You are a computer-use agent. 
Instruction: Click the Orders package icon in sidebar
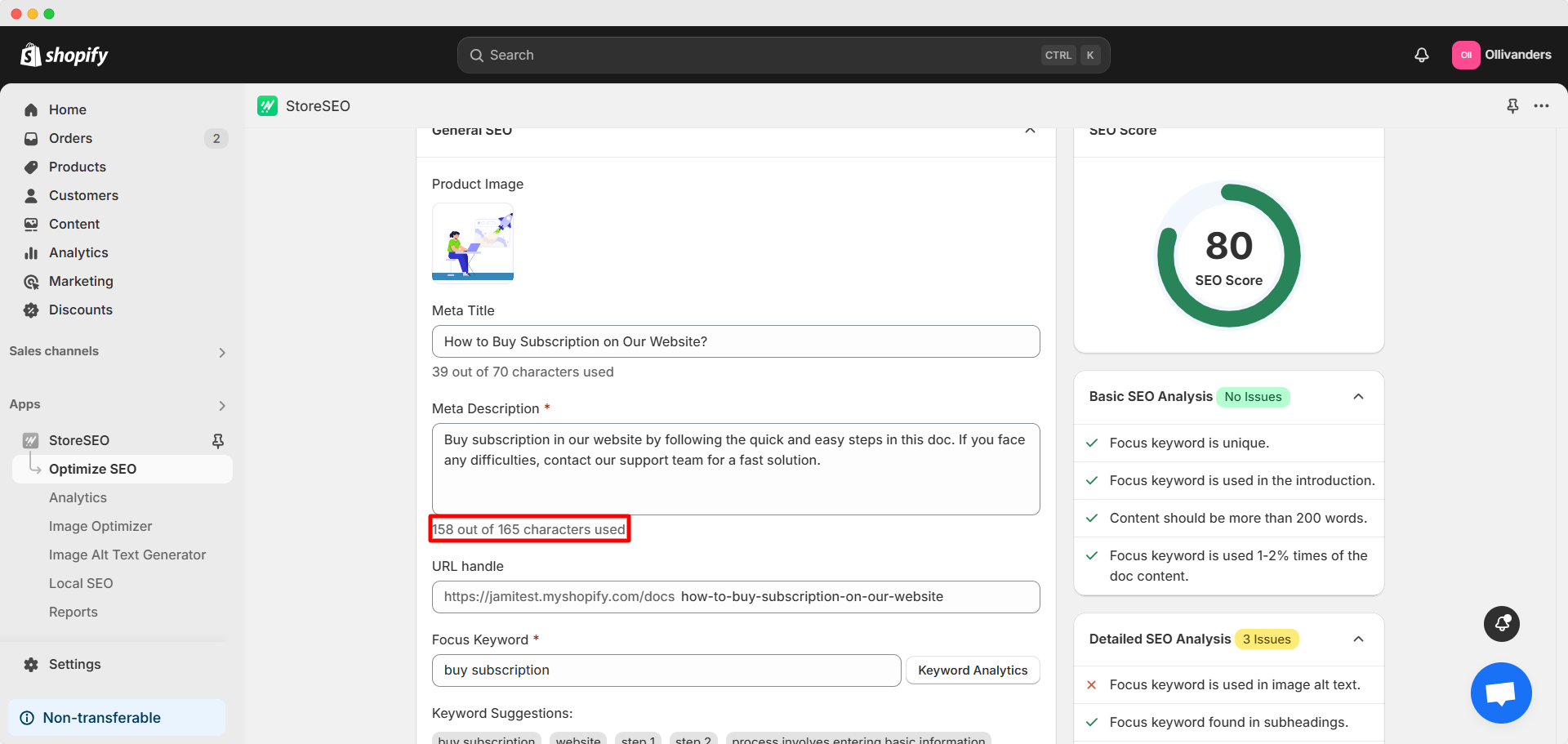[x=30, y=138]
